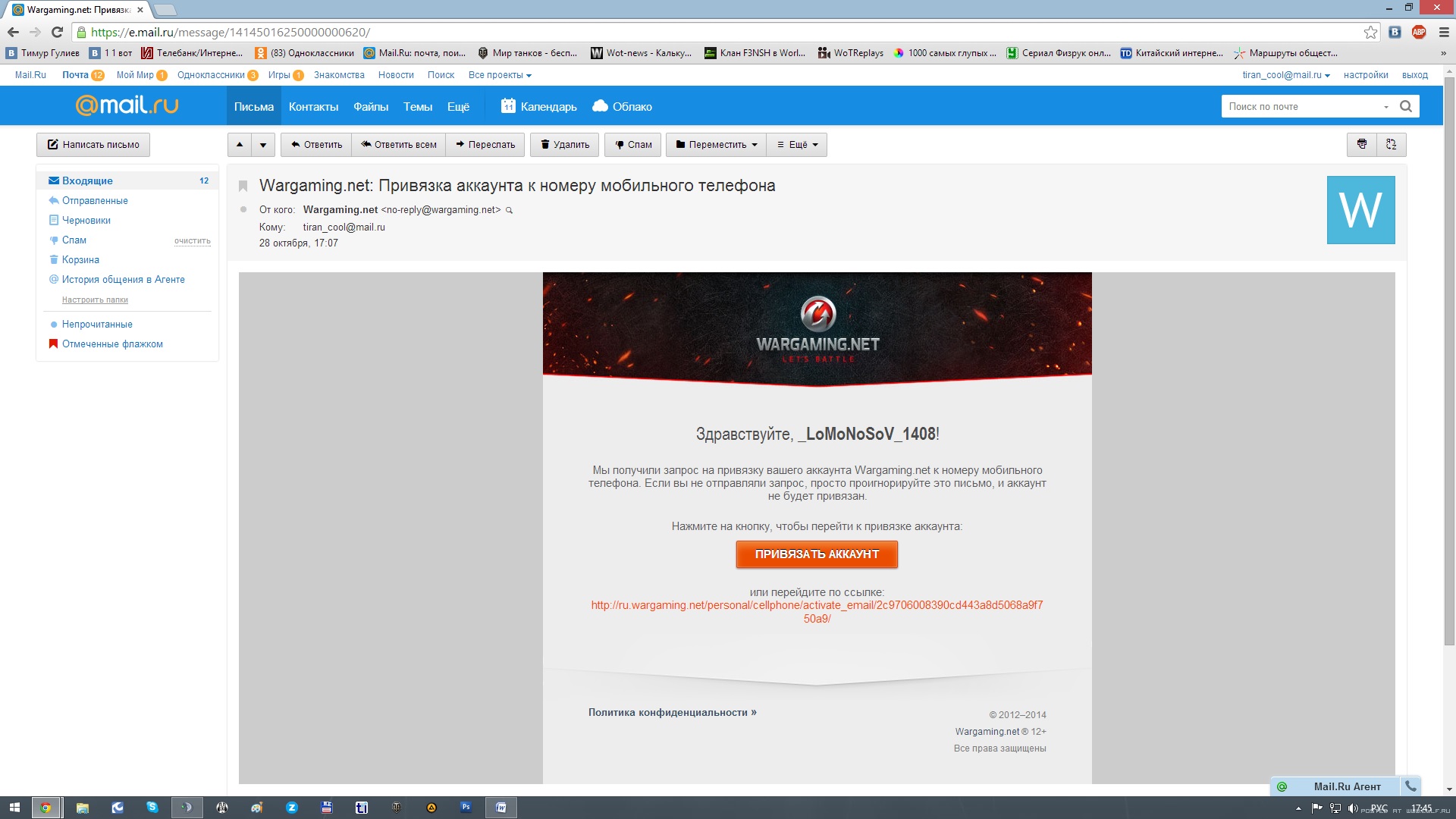Click the Windows Start button
This screenshot has width=1456, height=819.
pyautogui.click(x=14, y=808)
